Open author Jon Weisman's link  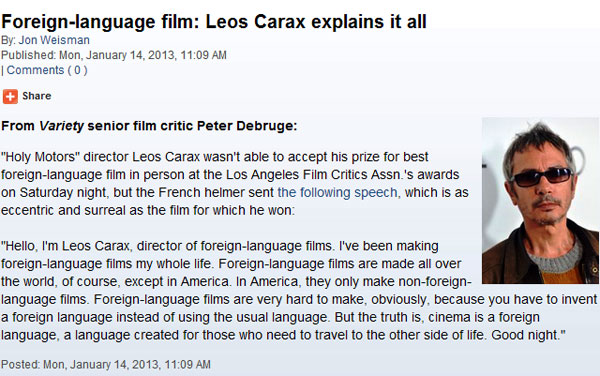tap(54, 40)
